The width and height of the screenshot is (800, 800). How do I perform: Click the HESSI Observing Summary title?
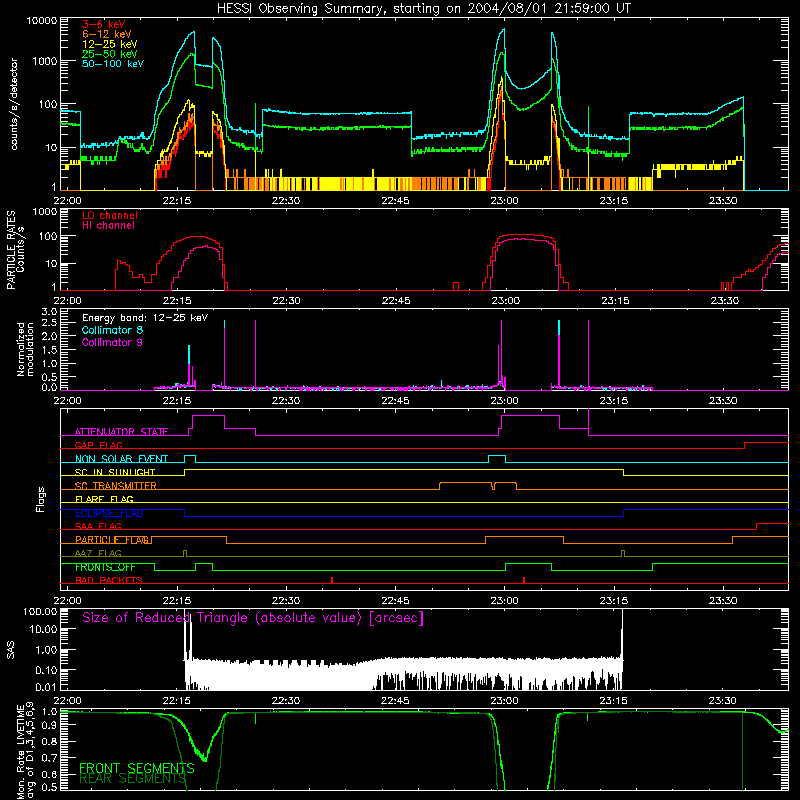tap(423, 9)
